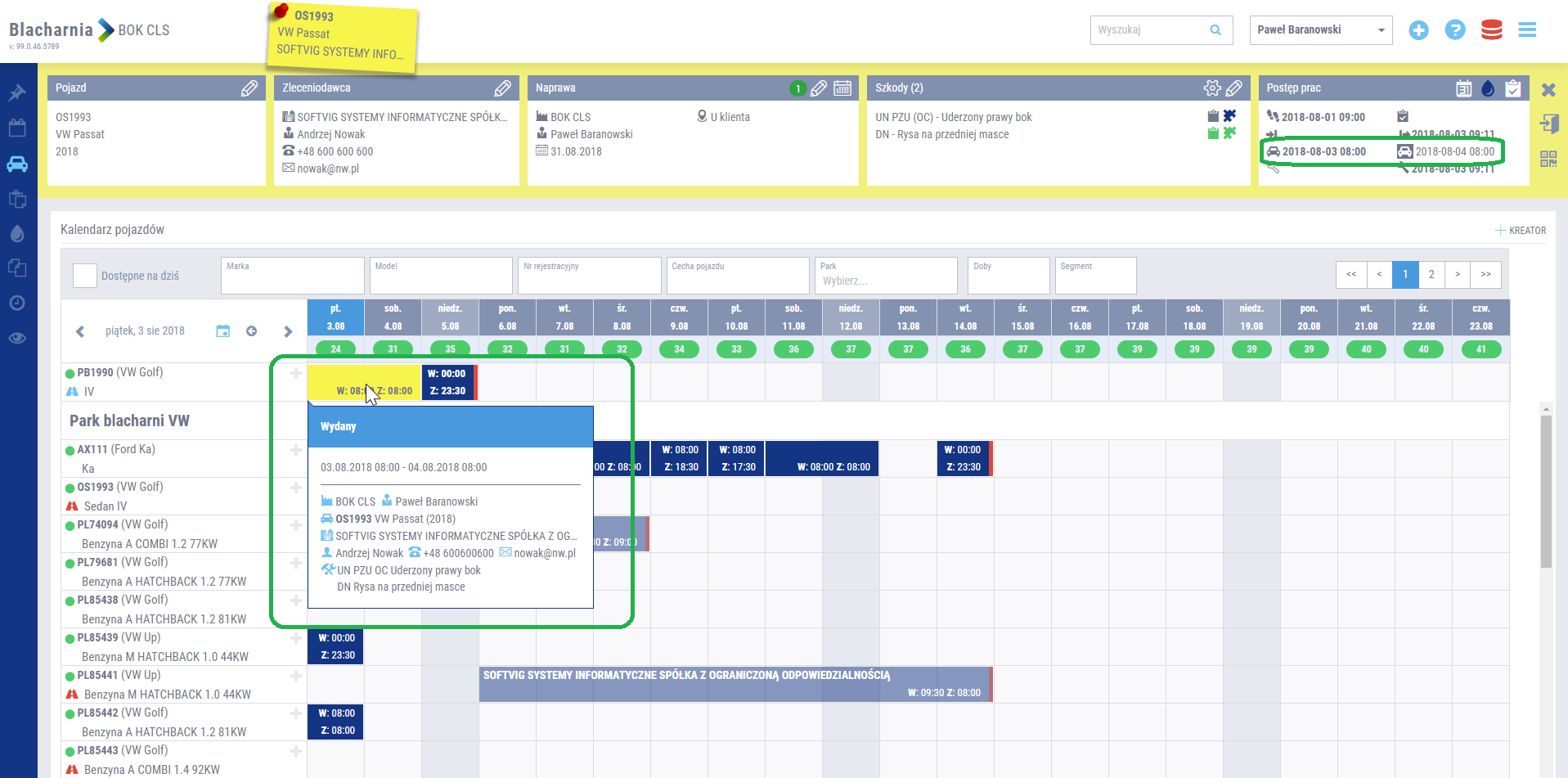Click the QR code icon on right edge
The width and height of the screenshot is (1568, 778).
pos(1548,159)
